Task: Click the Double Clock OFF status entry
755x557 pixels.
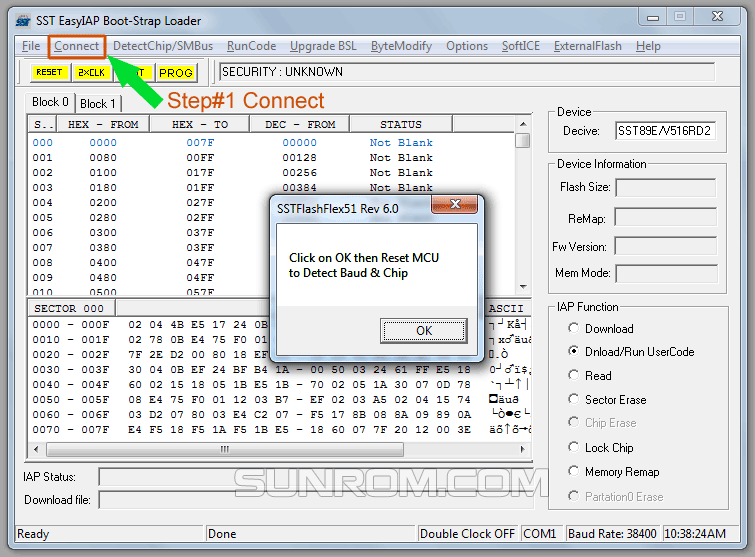Action: (x=467, y=533)
